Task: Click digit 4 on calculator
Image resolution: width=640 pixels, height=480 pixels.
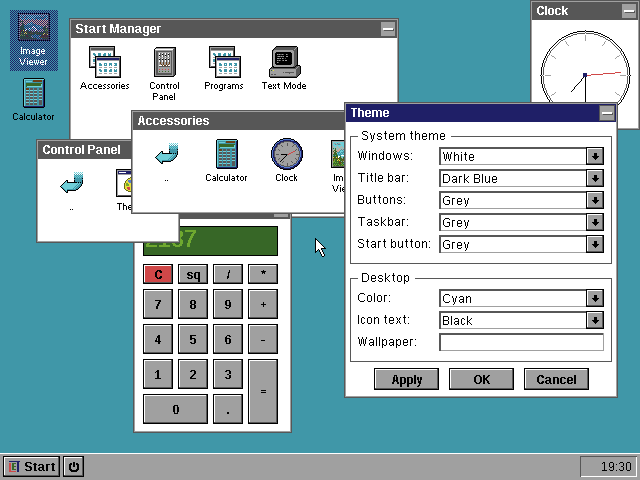Action: [158, 339]
